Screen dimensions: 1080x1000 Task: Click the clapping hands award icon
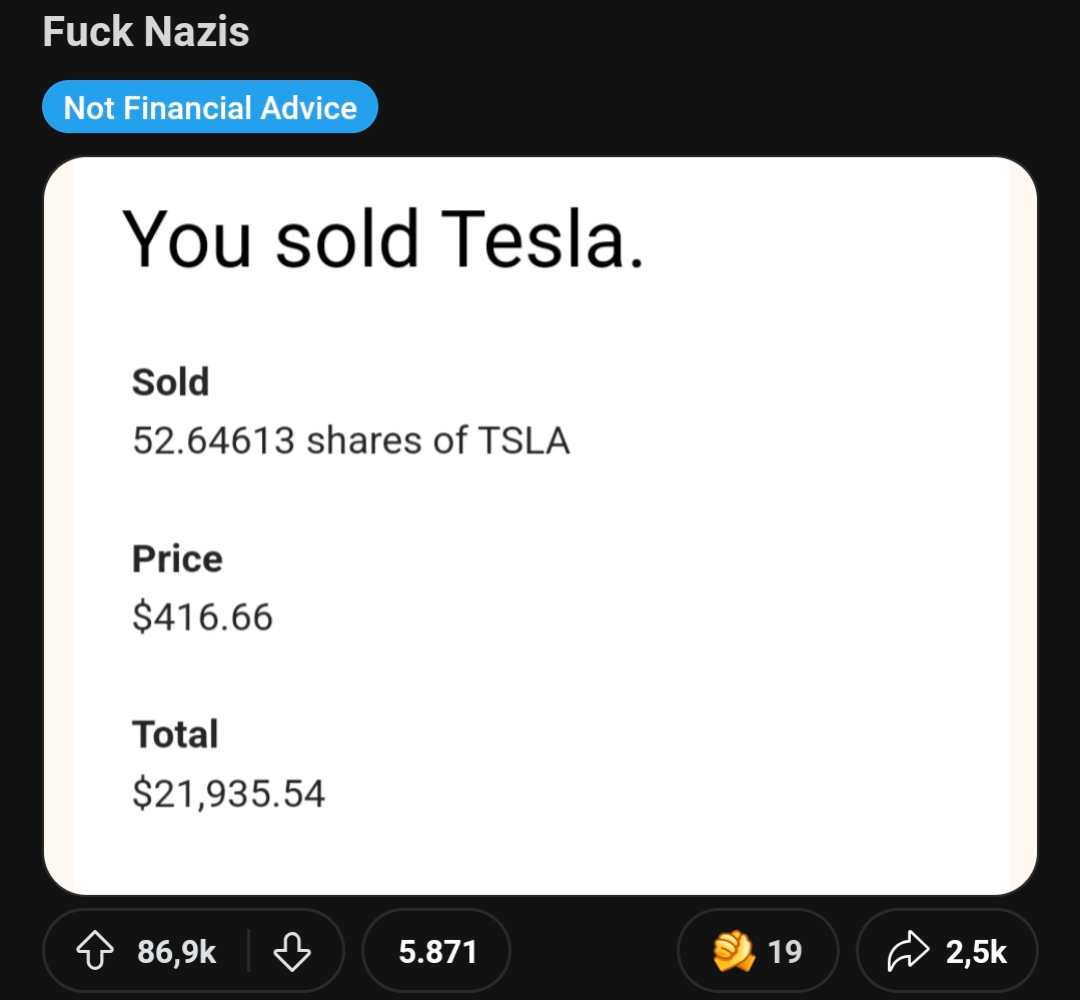click(734, 951)
